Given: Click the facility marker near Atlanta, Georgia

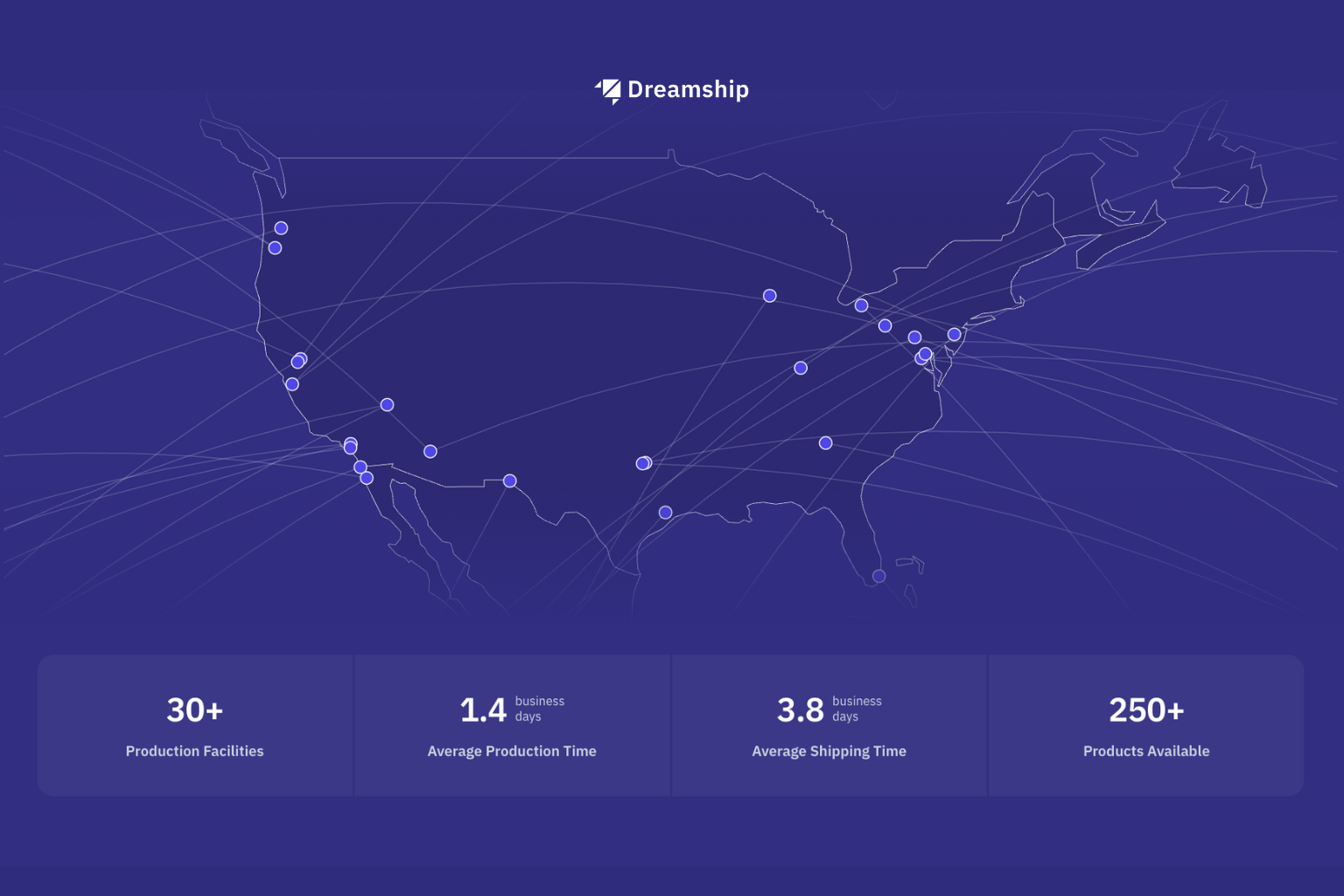Looking at the screenshot, I should pyautogui.click(x=825, y=443).
